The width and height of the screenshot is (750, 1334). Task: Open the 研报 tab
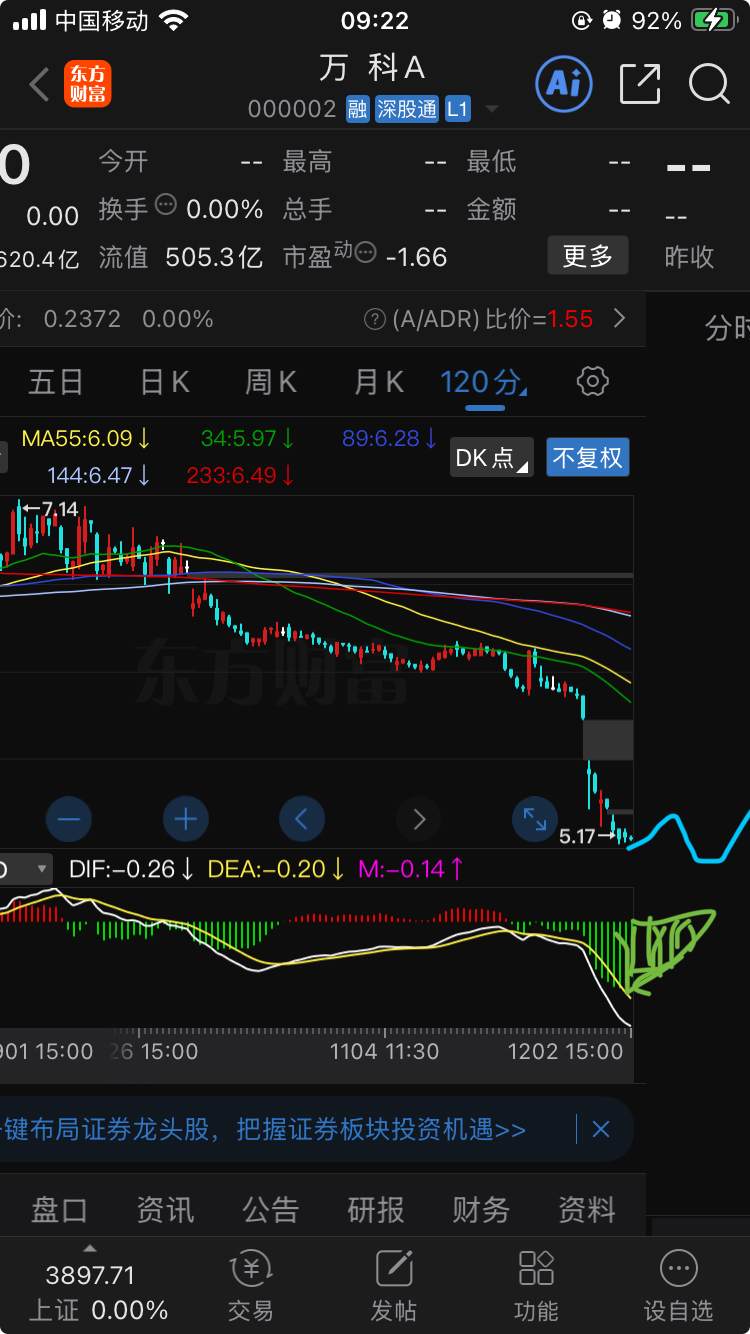[x=376, y=1210]
